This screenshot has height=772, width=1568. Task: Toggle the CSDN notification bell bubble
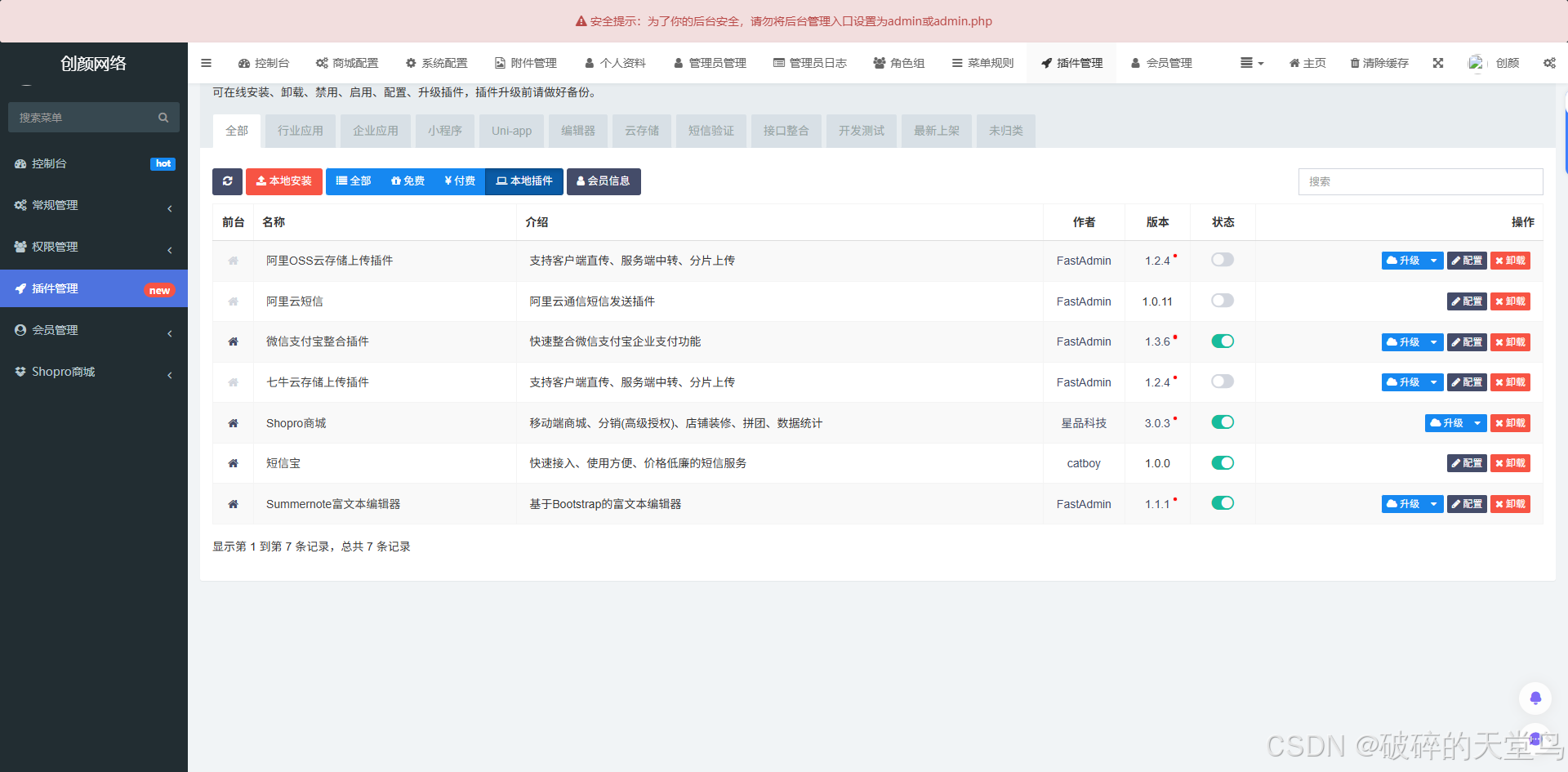[1535, 698]
